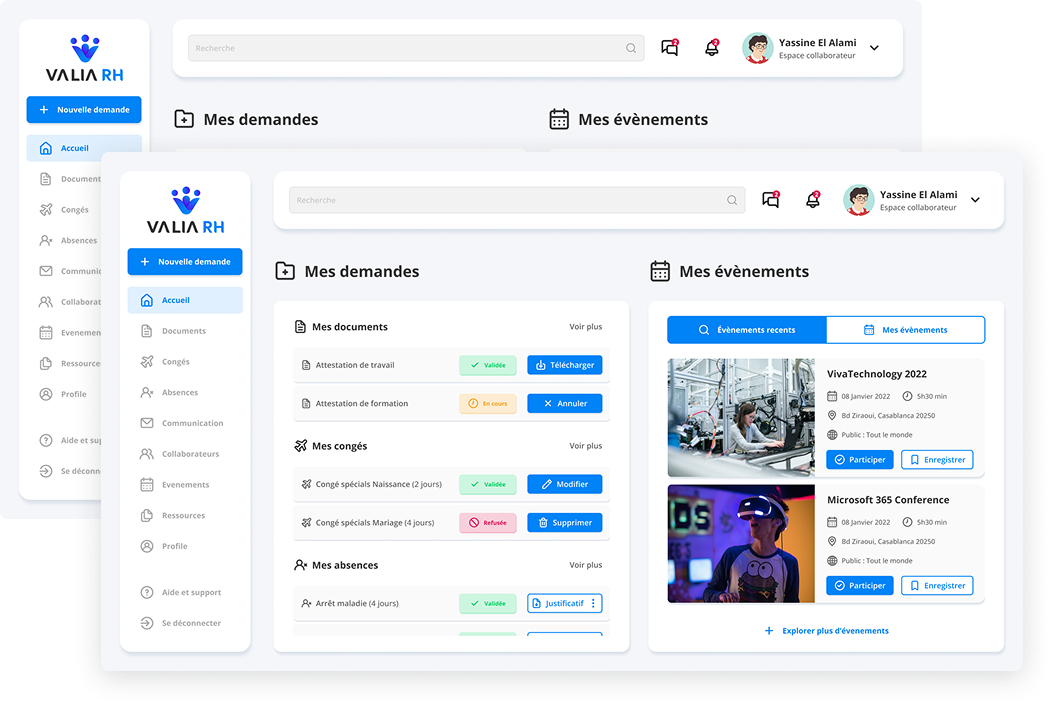Viewport: 1053px width, 707px height.
Task: Expand user dropdown chevron in back window
Action: pos(874,48)
